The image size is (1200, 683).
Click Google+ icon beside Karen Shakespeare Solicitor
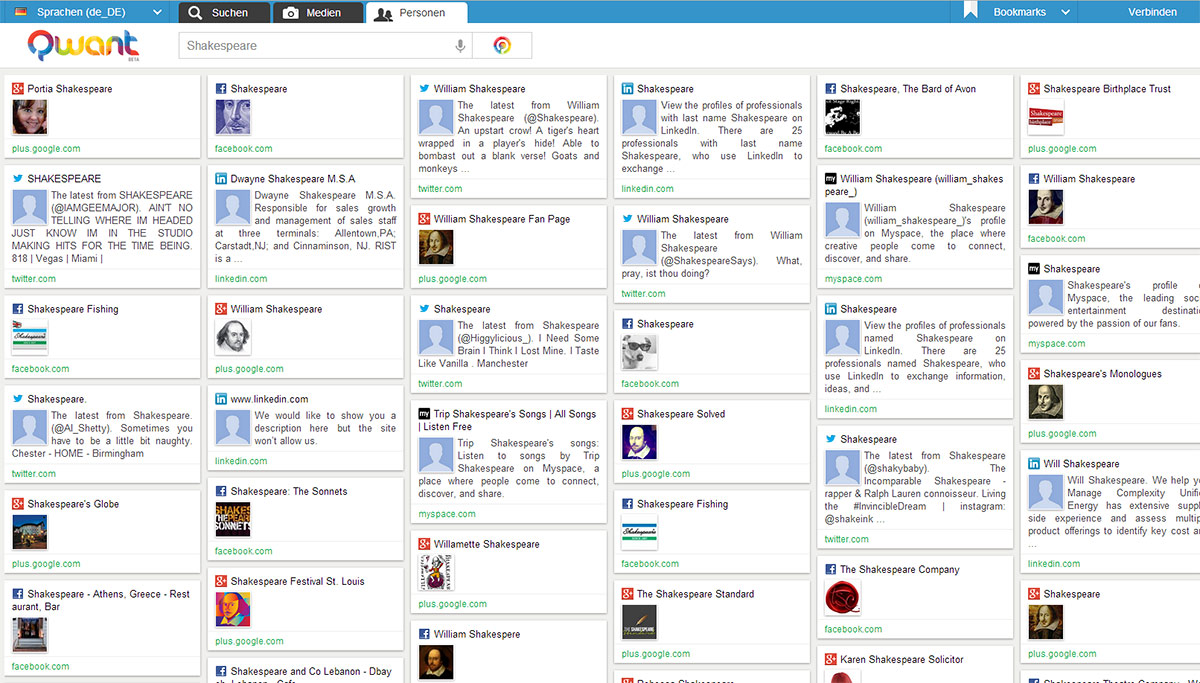tap(830, 659)
